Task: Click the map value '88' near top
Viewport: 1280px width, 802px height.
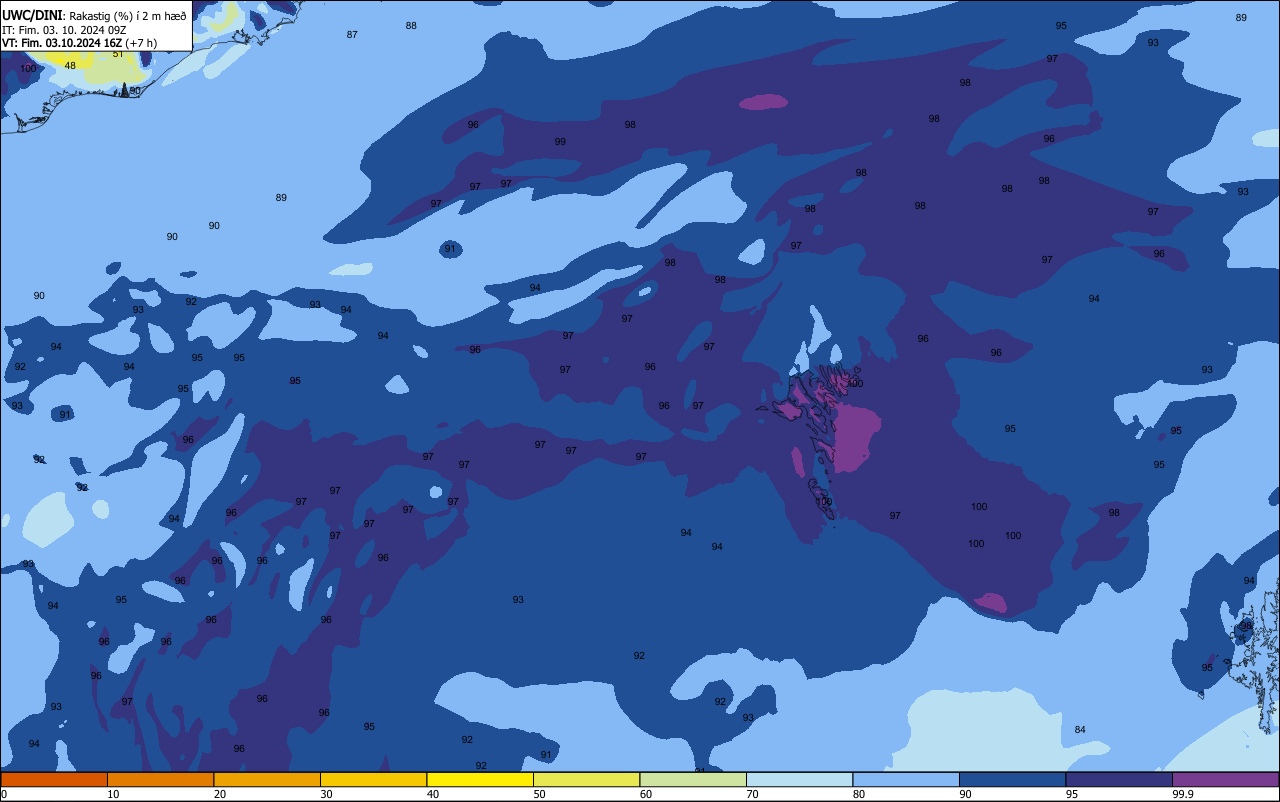Action: pos(411,25)
